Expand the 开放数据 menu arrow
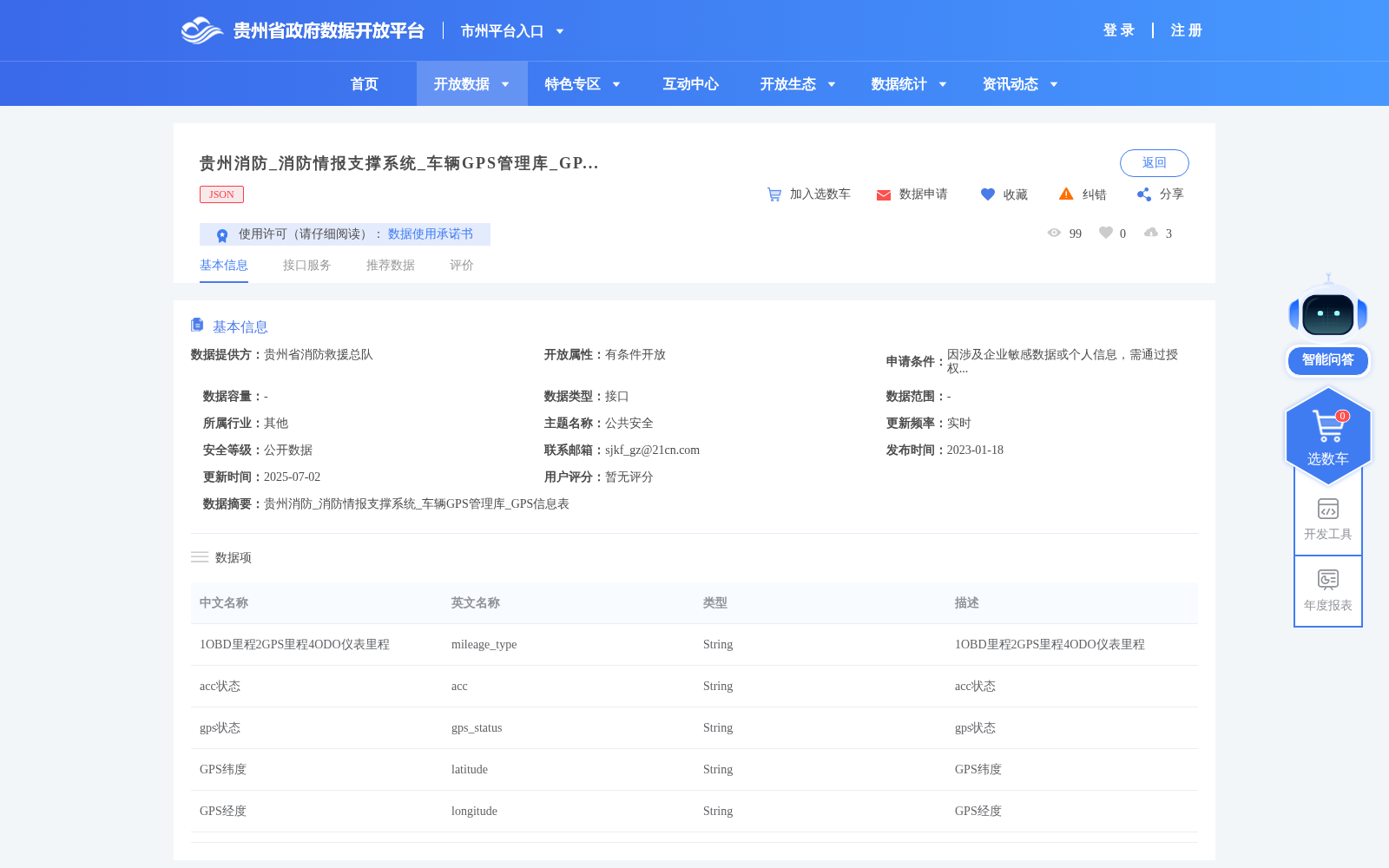 (505, 84)
